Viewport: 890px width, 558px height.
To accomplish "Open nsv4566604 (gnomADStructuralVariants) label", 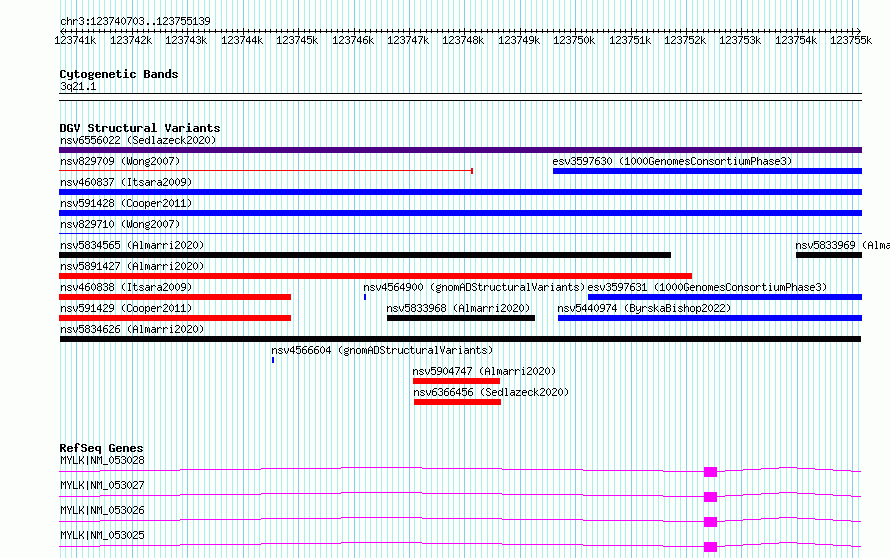I will click(x=382, y=350).
